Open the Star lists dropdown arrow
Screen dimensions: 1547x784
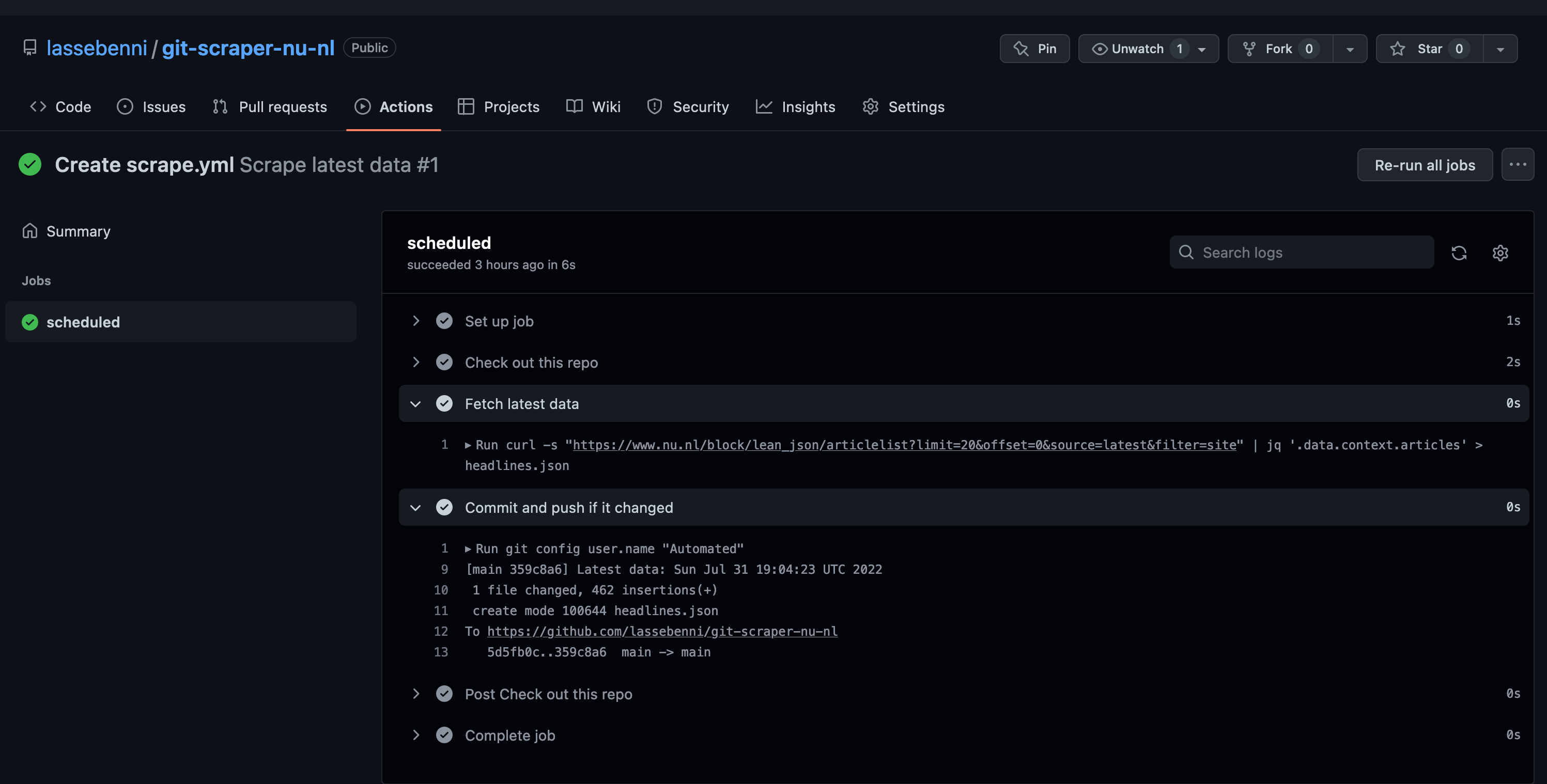click(1499, 49)
